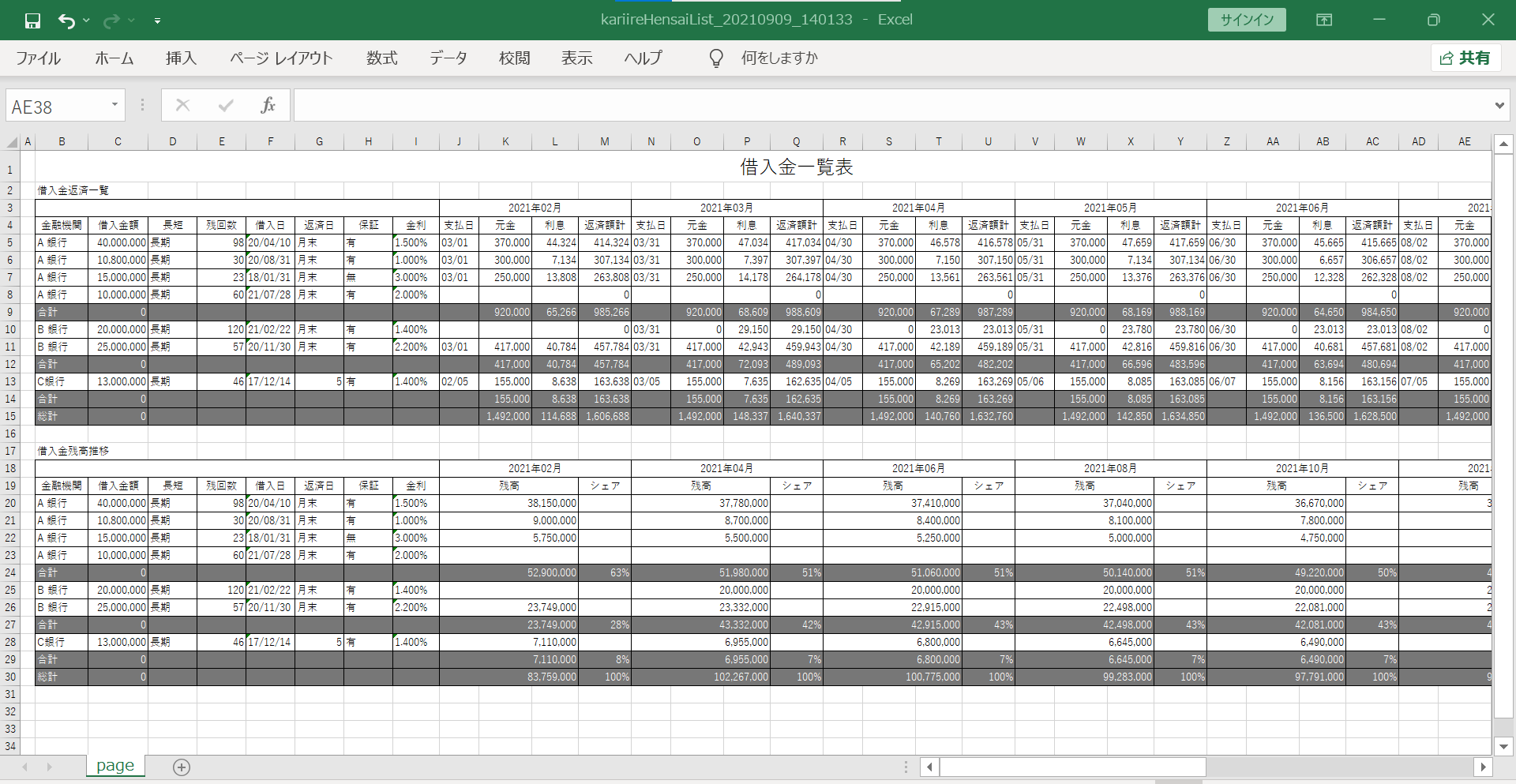Image resolution: width=1516 pixels, height=784 pixels.
Task: Click the Insert Function fx icon
Action: pos(268,105)
